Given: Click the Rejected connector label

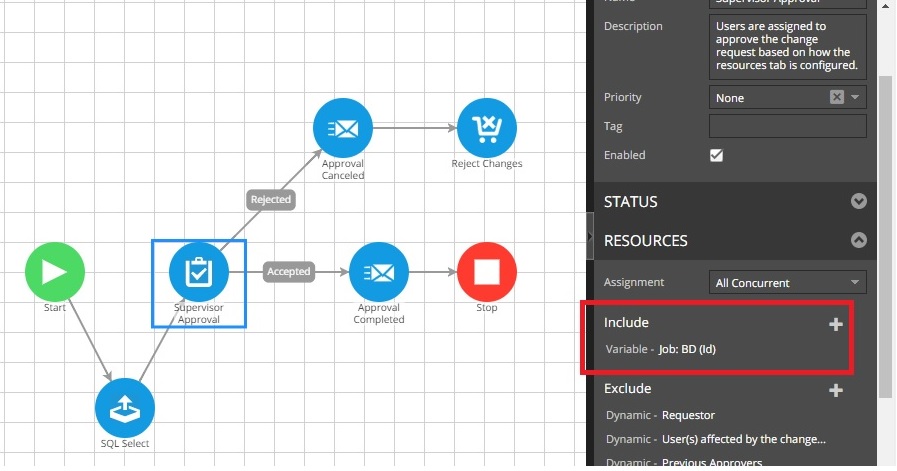Looking at the screenshot, I should point(270,199).
